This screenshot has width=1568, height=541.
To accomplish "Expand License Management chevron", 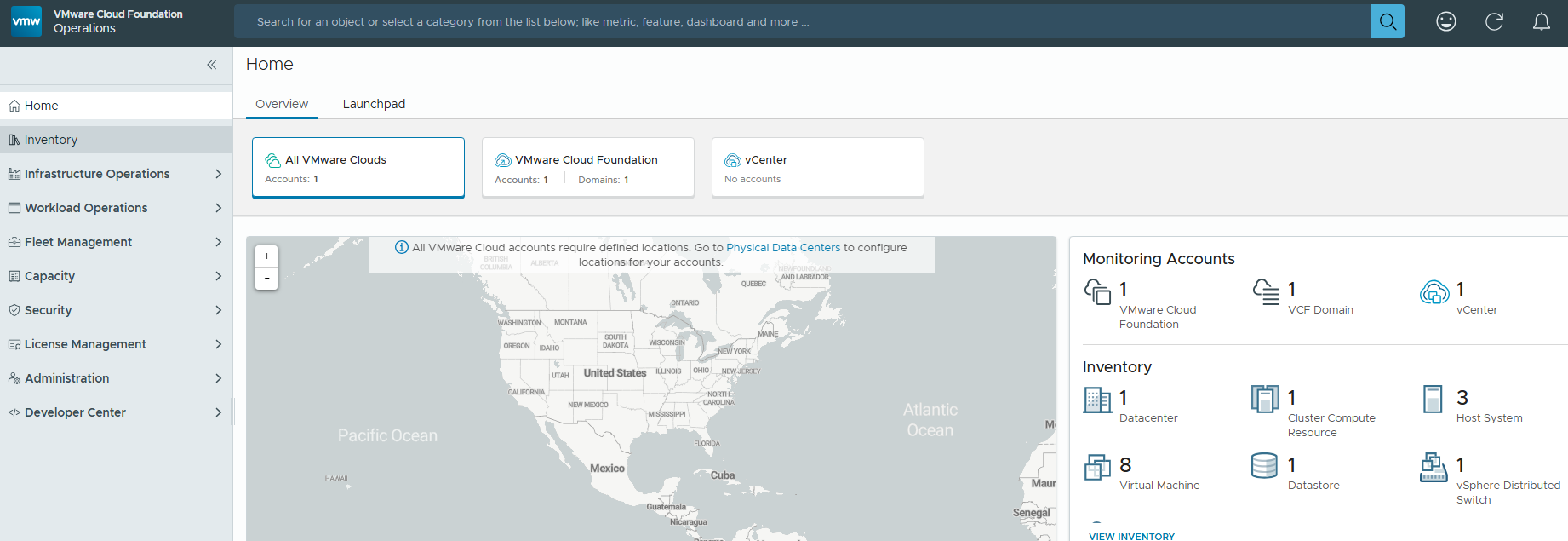I will pyautogui.click(x=219, y=344).
